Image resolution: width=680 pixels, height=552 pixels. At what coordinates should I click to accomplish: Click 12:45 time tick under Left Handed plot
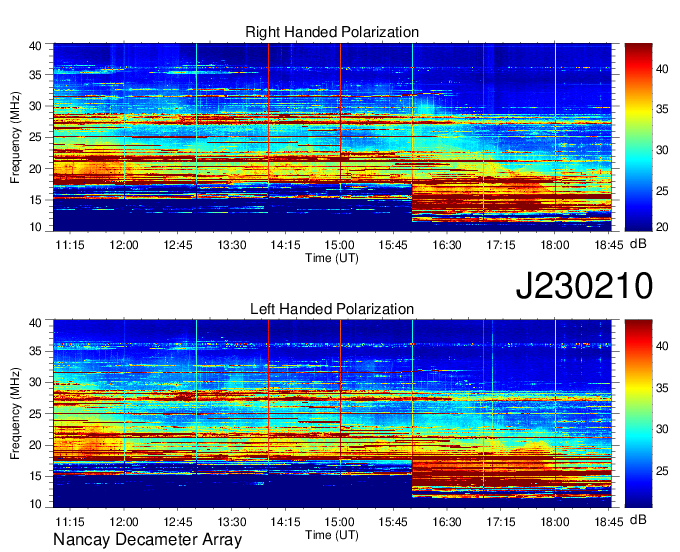coord(178,522)
